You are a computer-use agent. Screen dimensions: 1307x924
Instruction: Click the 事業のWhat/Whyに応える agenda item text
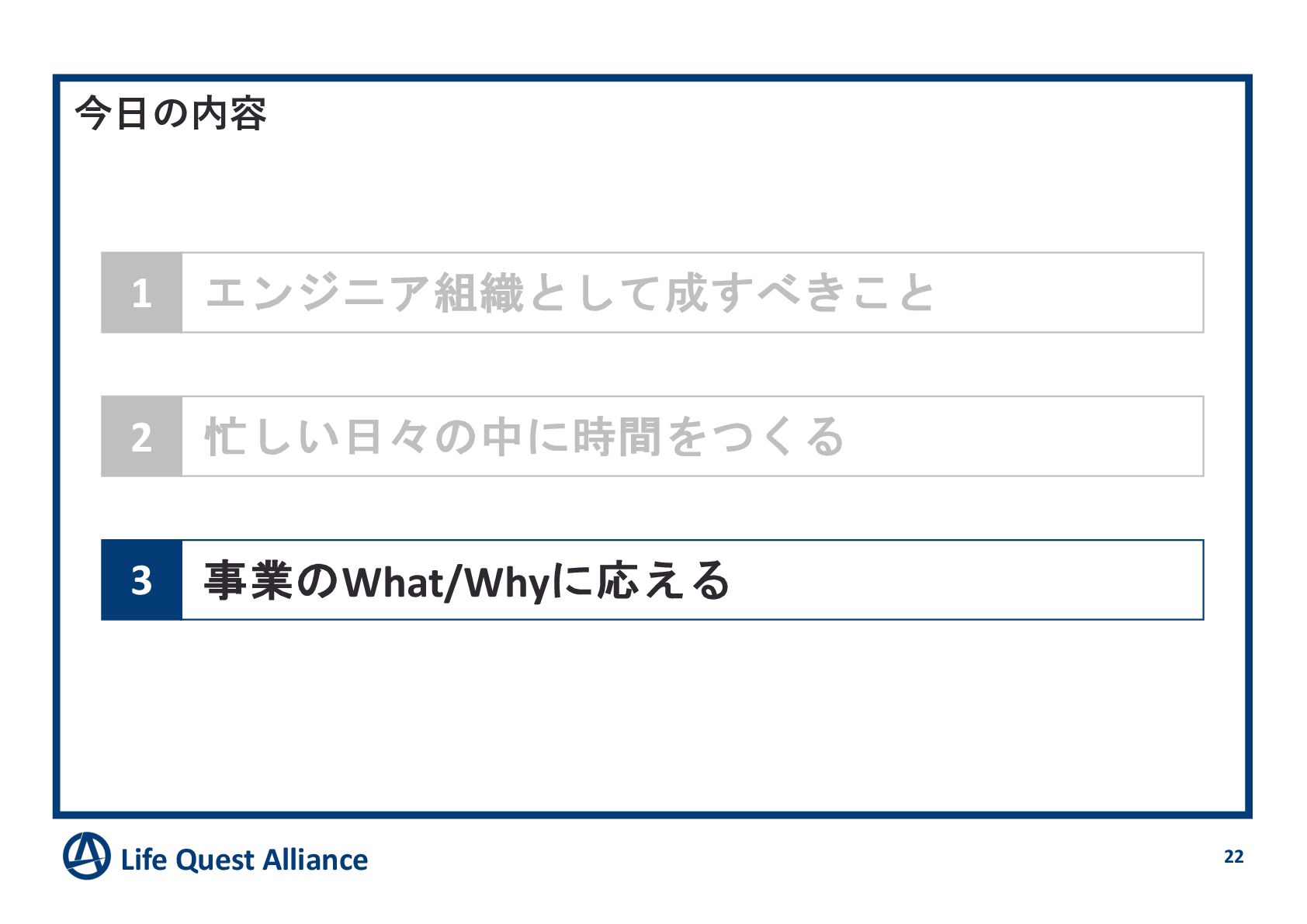tap(466, 581)
